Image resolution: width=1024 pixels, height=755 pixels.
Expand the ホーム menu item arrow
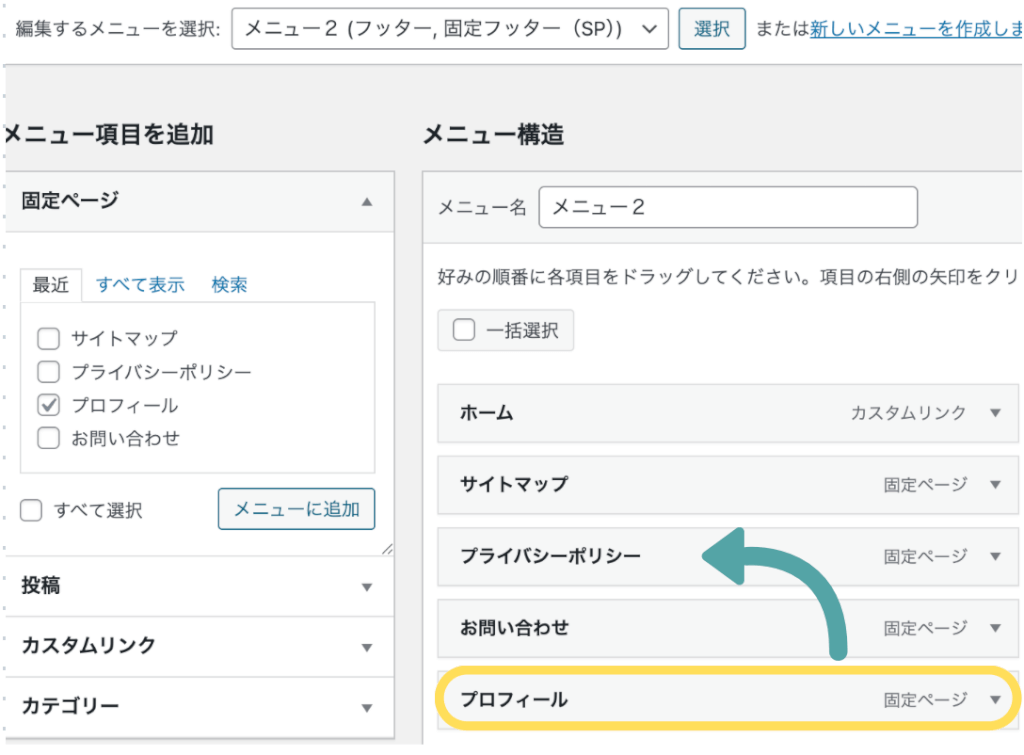(x=994, y=413)
